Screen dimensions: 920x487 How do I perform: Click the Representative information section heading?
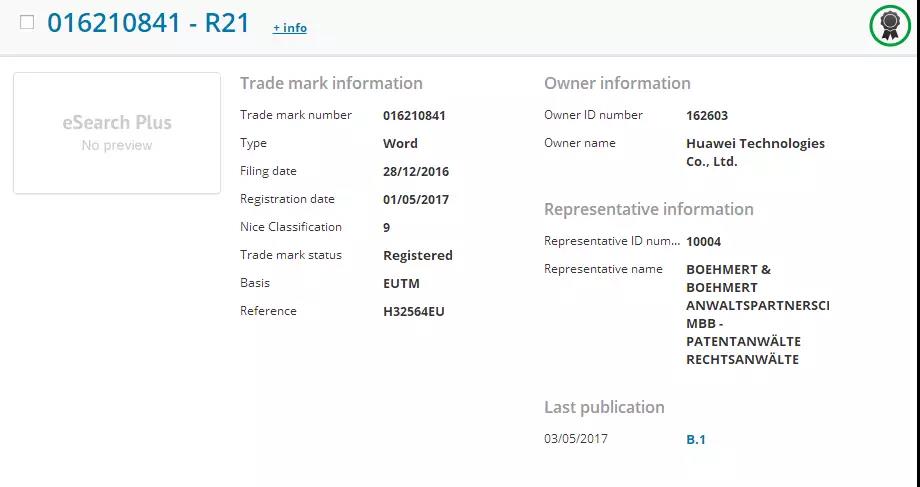click(x=649, y=209)
